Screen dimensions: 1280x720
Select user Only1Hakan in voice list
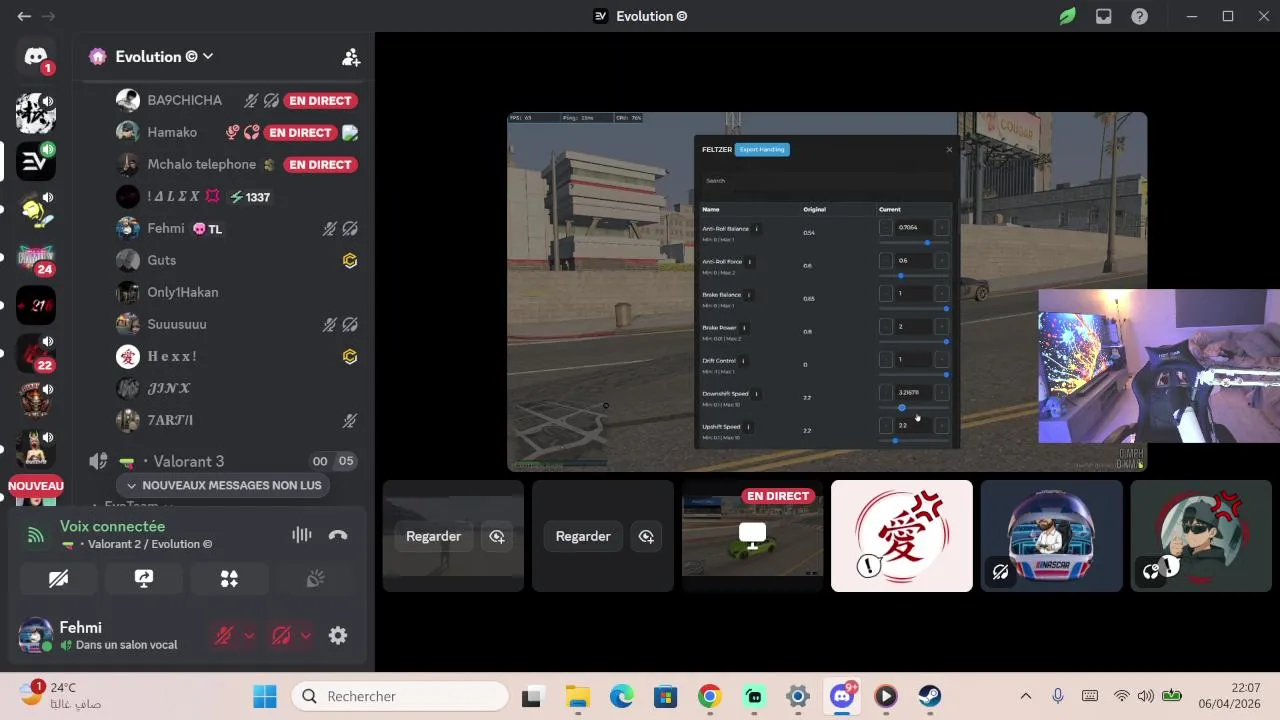(x=182, y=292)
